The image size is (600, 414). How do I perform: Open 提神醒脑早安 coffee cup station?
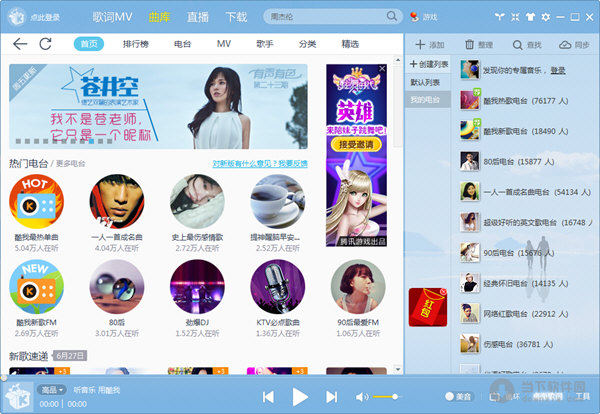[x=277, y=202]
